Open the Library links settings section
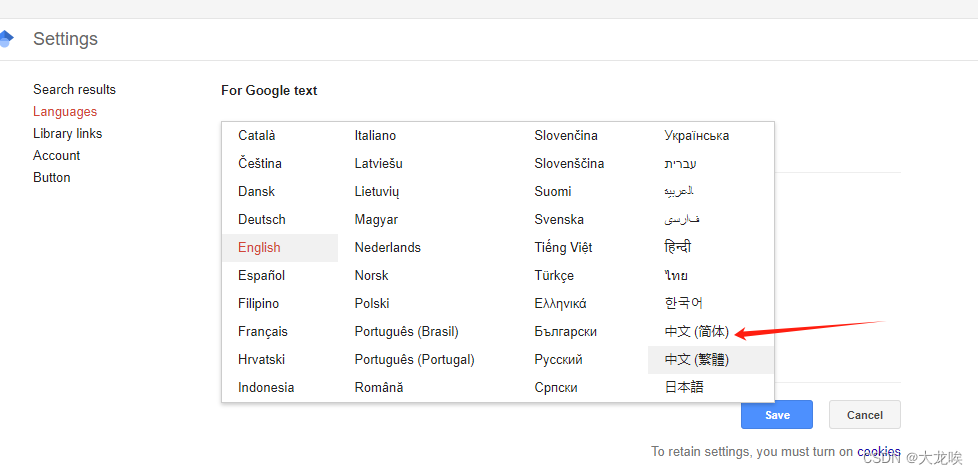The width and height of the screenshot is (978, 474). 67,133
